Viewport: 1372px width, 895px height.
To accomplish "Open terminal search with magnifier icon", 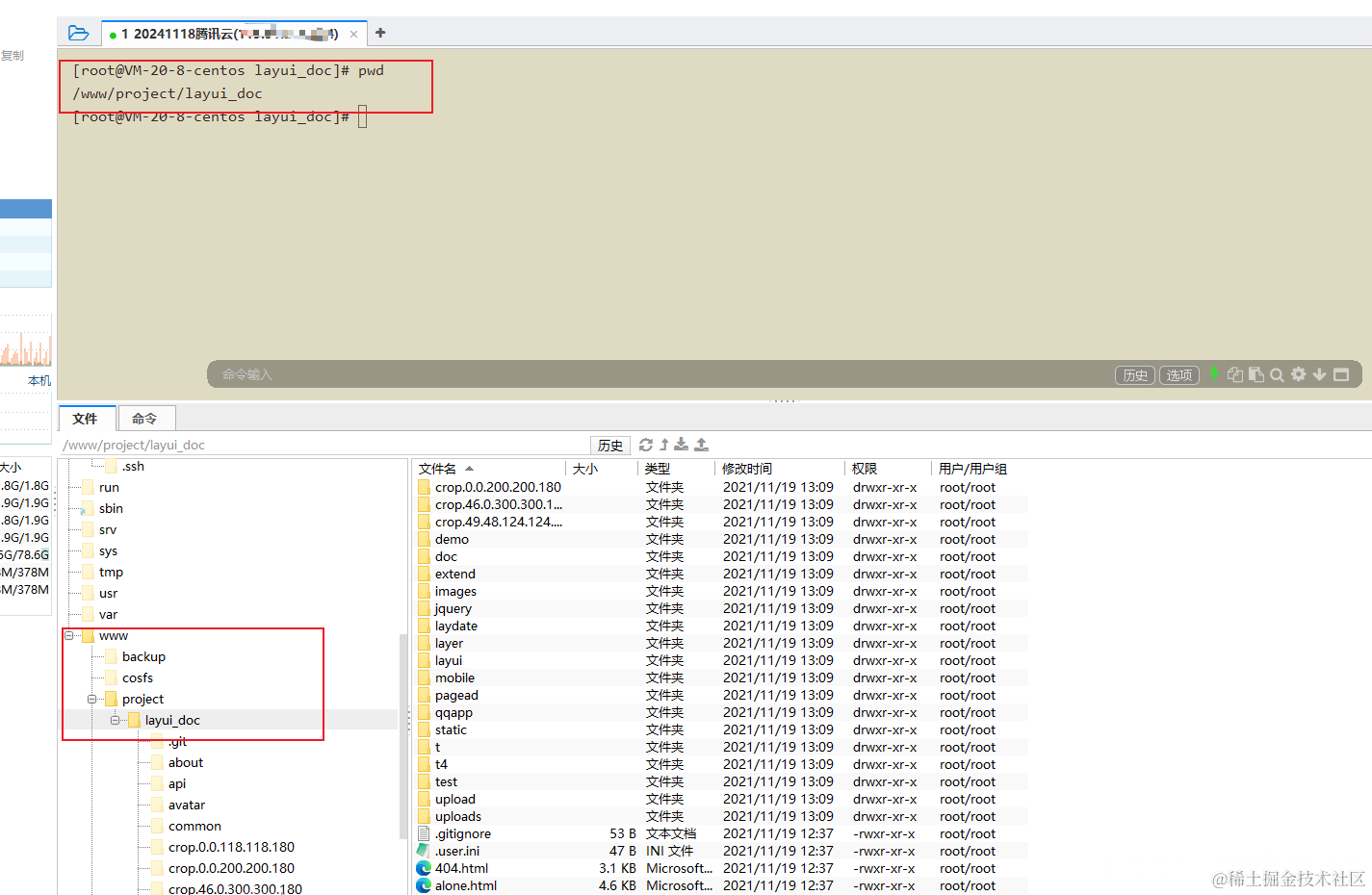I will tap(1277, 374).
